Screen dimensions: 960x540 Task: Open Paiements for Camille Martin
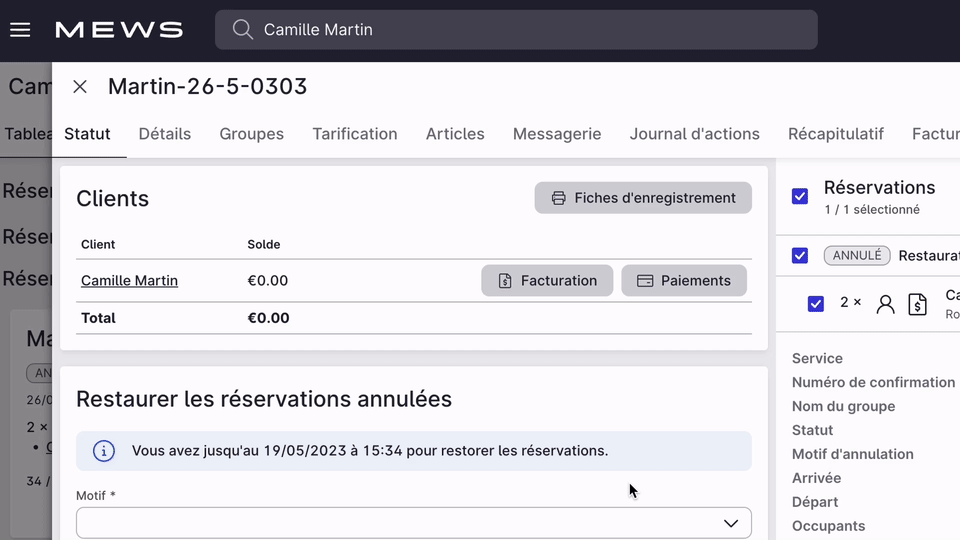[x=685, y=281]
